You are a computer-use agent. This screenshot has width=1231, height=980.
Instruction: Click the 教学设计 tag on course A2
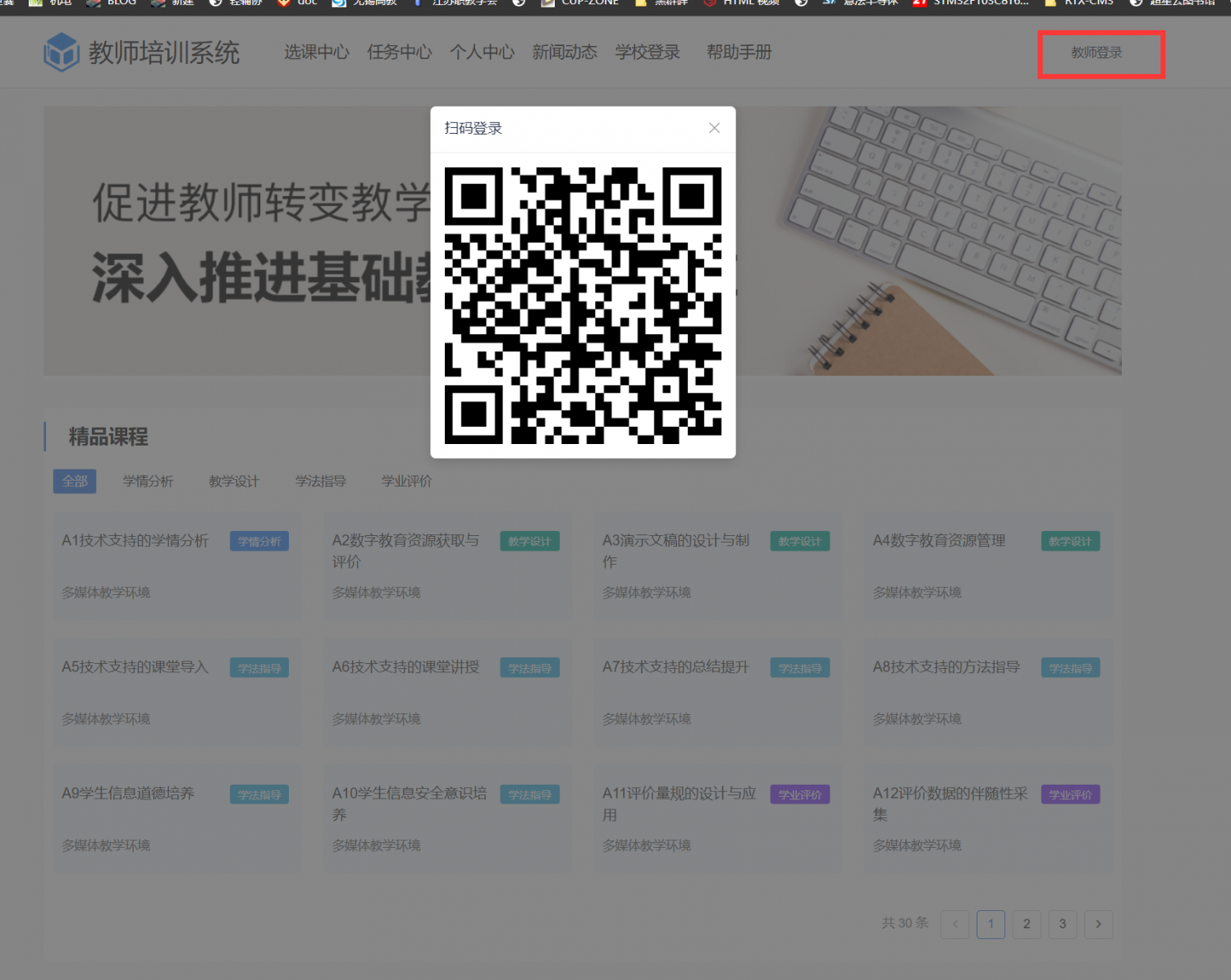pos(529,542)
